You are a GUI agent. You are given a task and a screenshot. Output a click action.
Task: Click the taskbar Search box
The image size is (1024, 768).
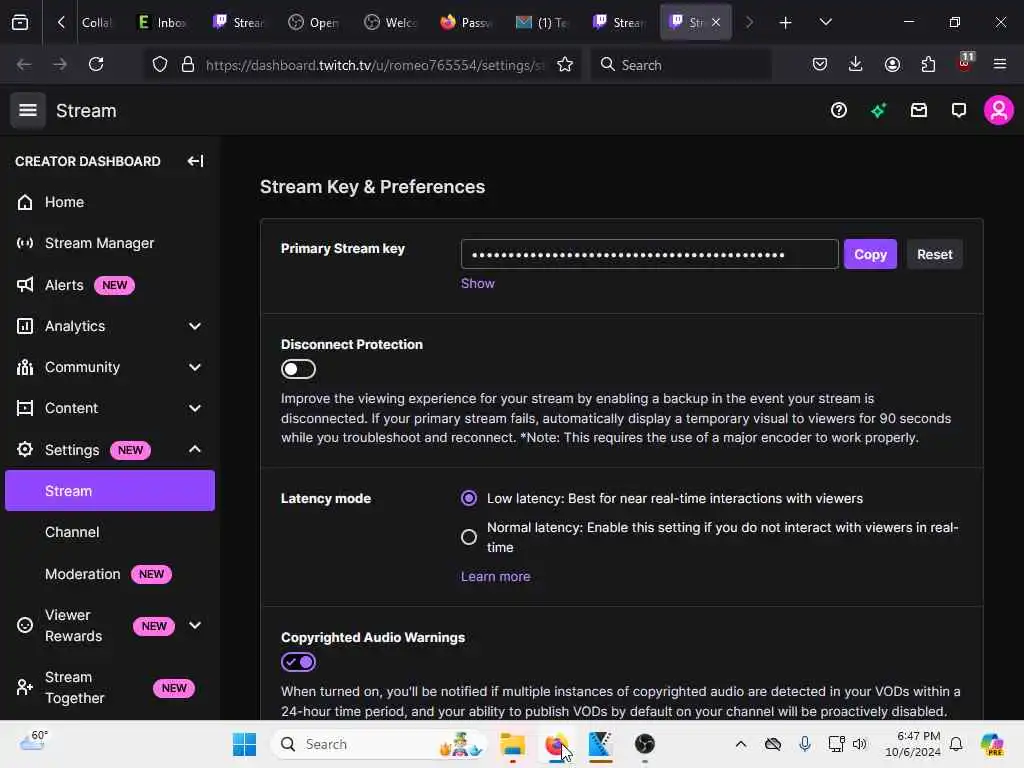tap(379, 744)
